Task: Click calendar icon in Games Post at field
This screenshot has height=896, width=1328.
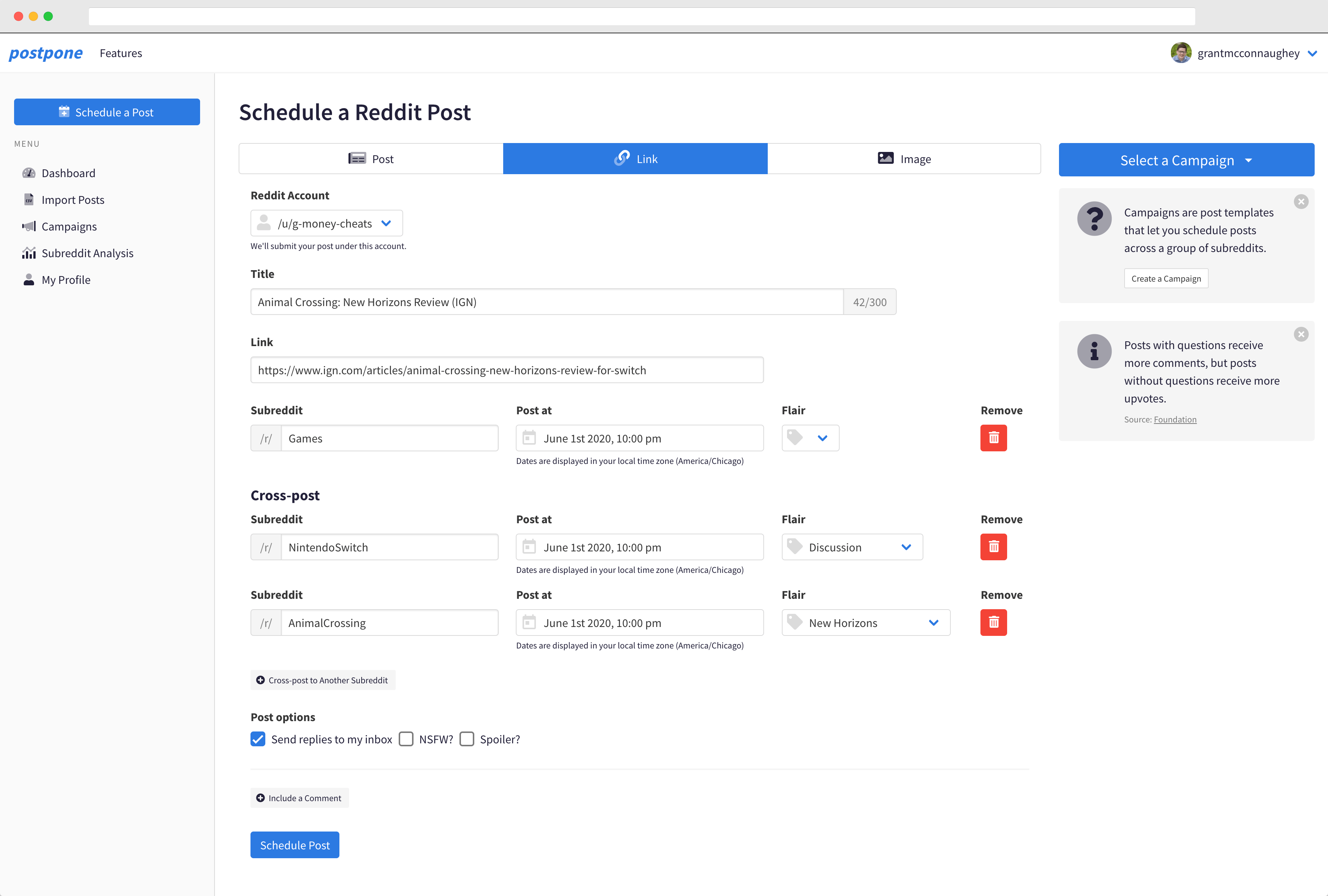Action: 529,438
